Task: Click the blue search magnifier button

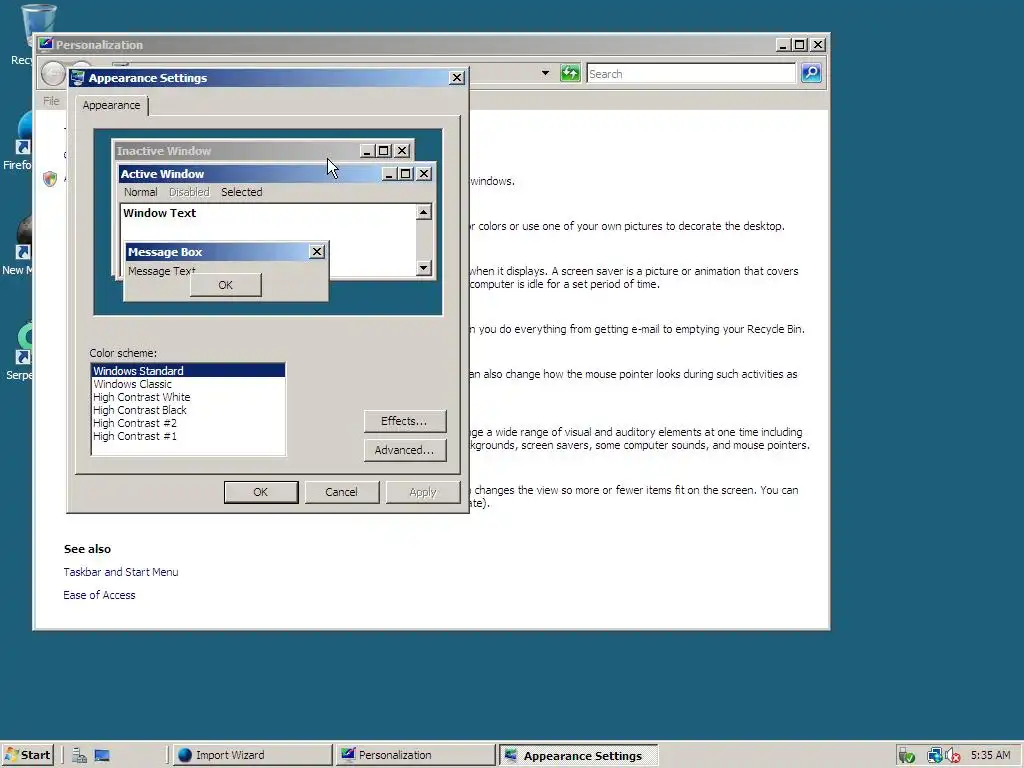Action: 810,73
